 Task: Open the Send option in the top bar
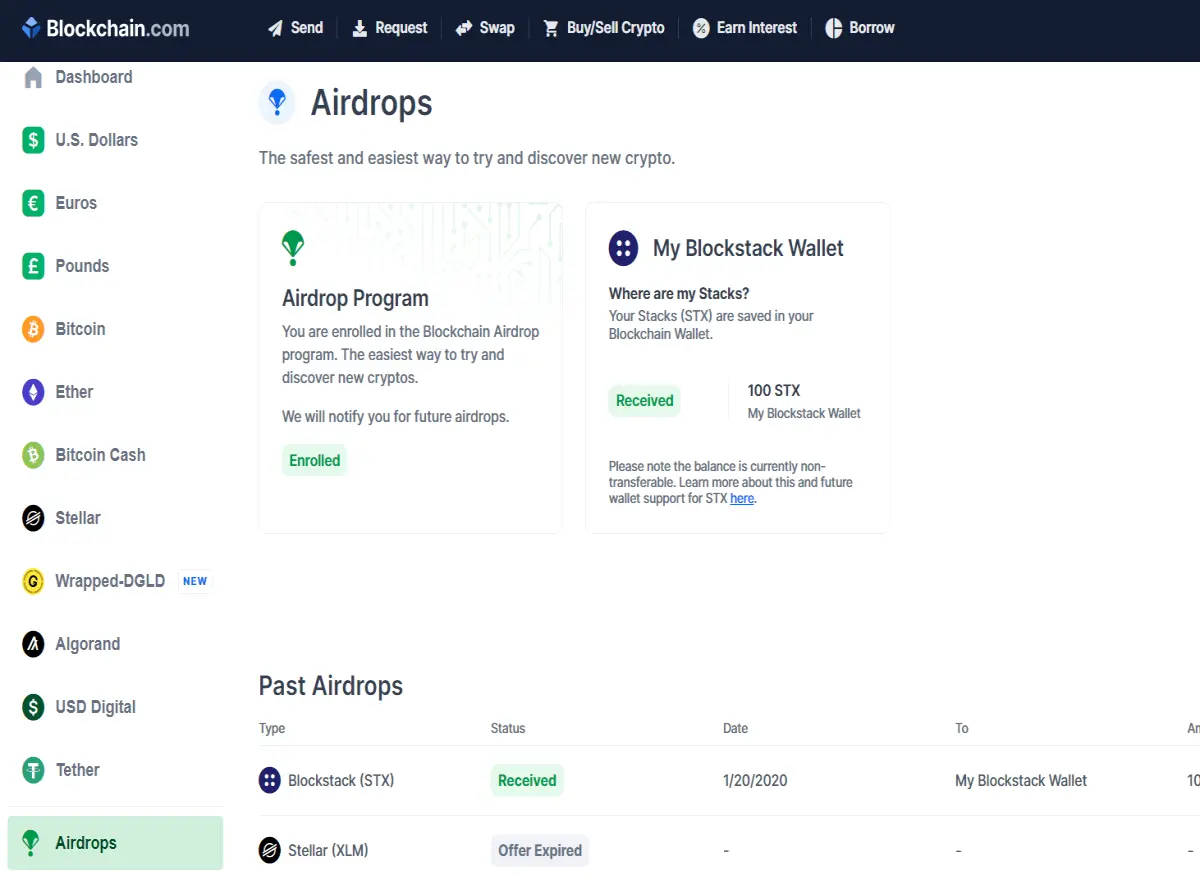click(295, 28)
